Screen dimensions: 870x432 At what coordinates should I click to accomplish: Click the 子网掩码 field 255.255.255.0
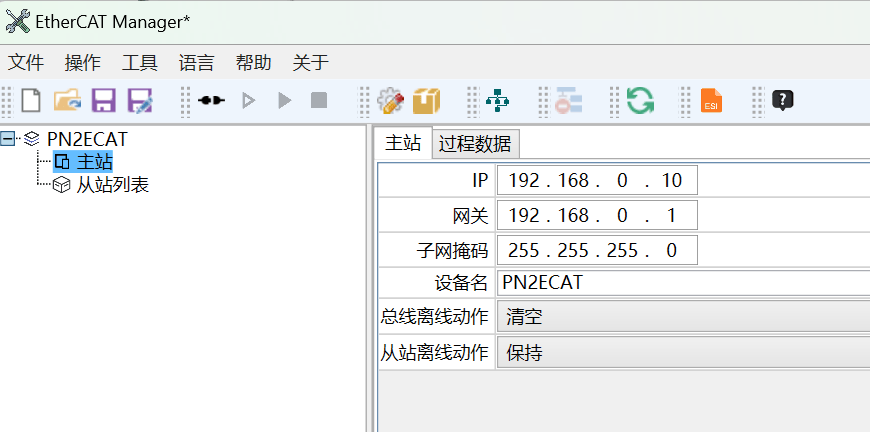point(596,250)
